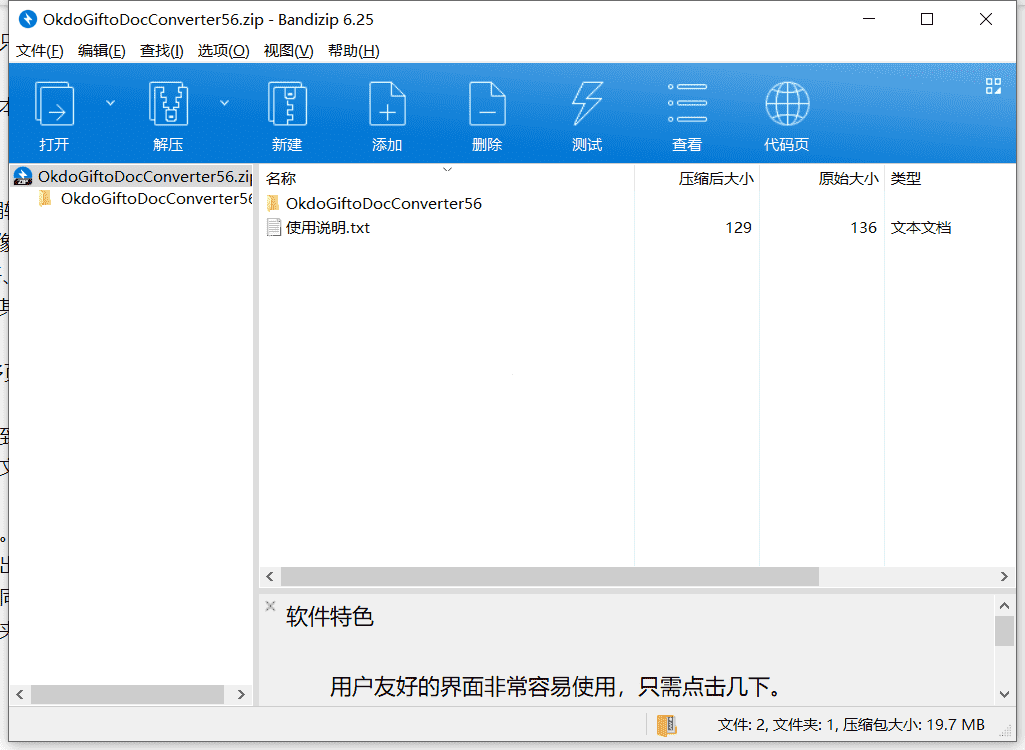Maximize the Bandizip window
The height and width of the screenshot is (750, 1025).
point(927,20)
